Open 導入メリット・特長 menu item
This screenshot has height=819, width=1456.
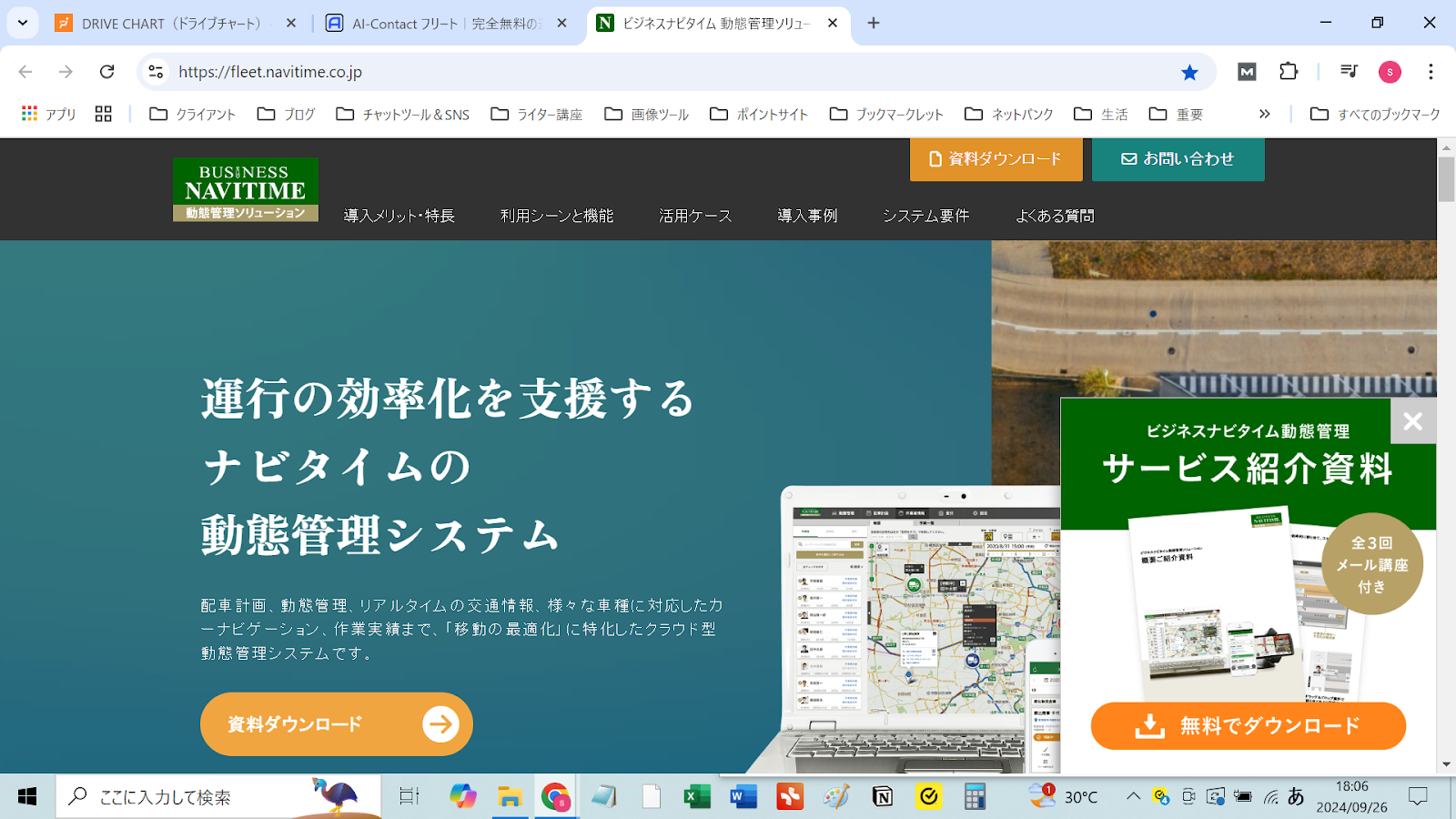[x=399, y=216]
